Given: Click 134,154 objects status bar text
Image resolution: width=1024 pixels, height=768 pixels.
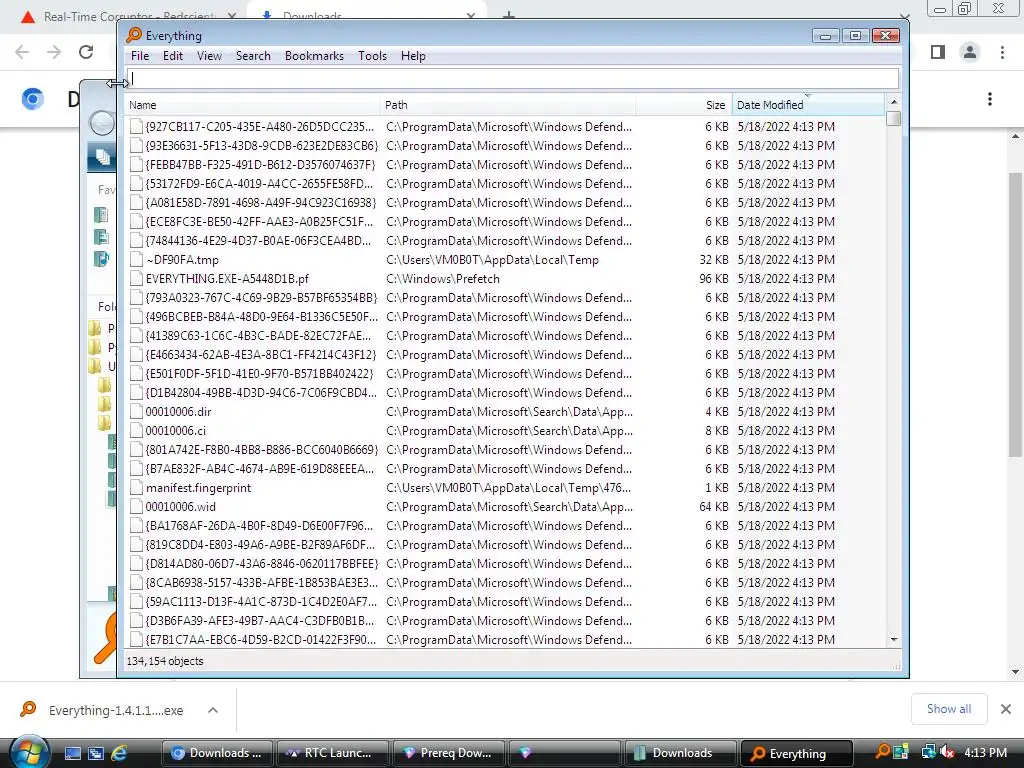Looking at the screenshot, I should [x=165, y=661].
